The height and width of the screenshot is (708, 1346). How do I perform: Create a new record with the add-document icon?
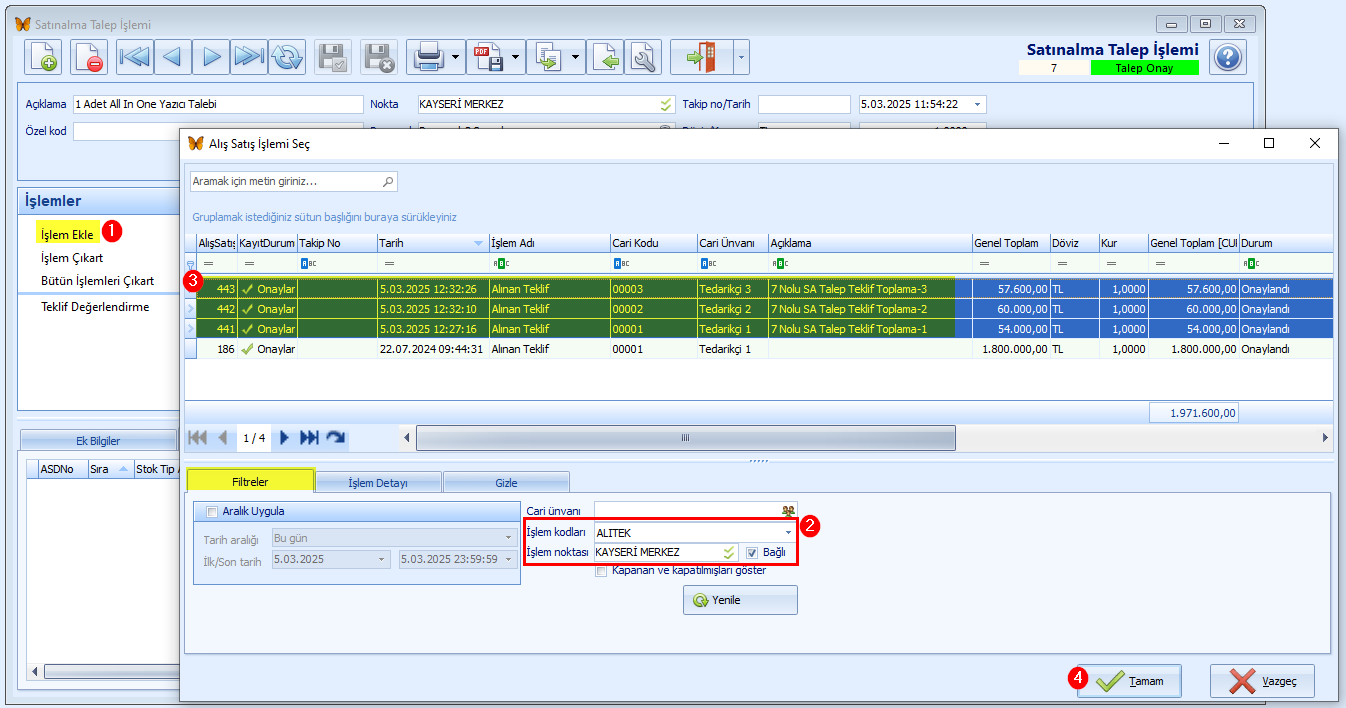(x=42, y=58)
